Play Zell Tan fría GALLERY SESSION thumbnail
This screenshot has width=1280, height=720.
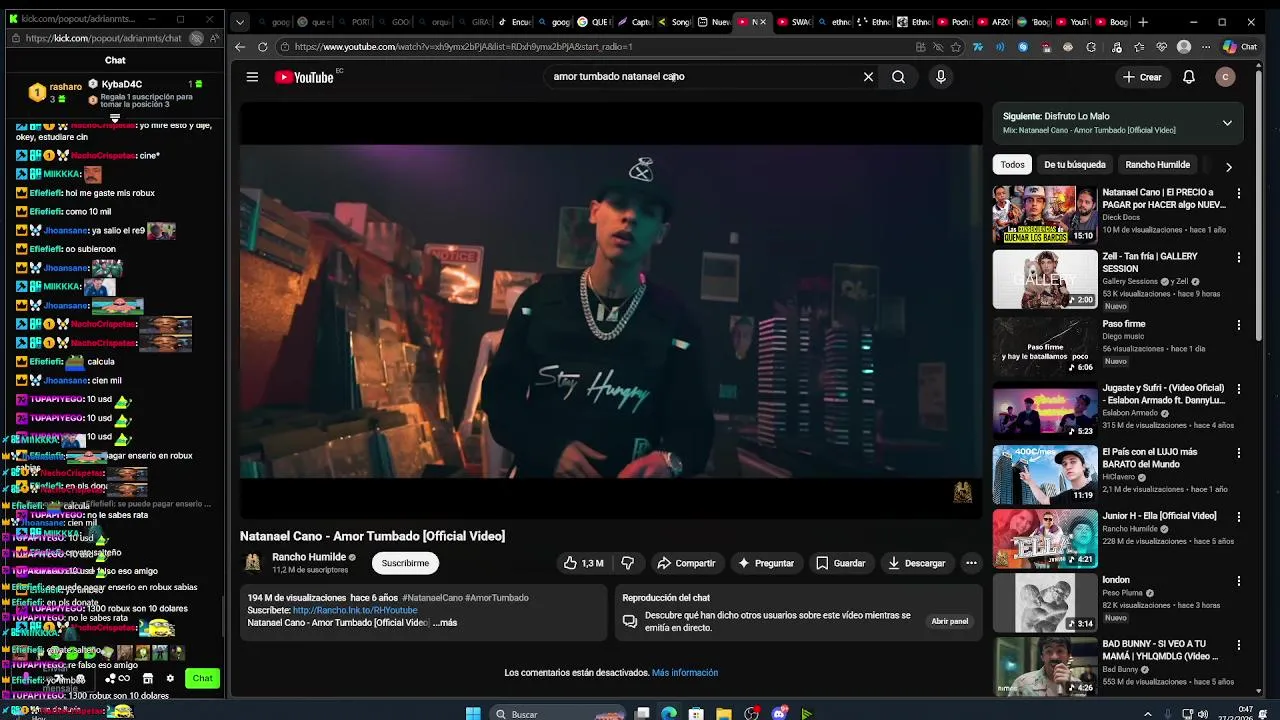tap(1045, 279)
